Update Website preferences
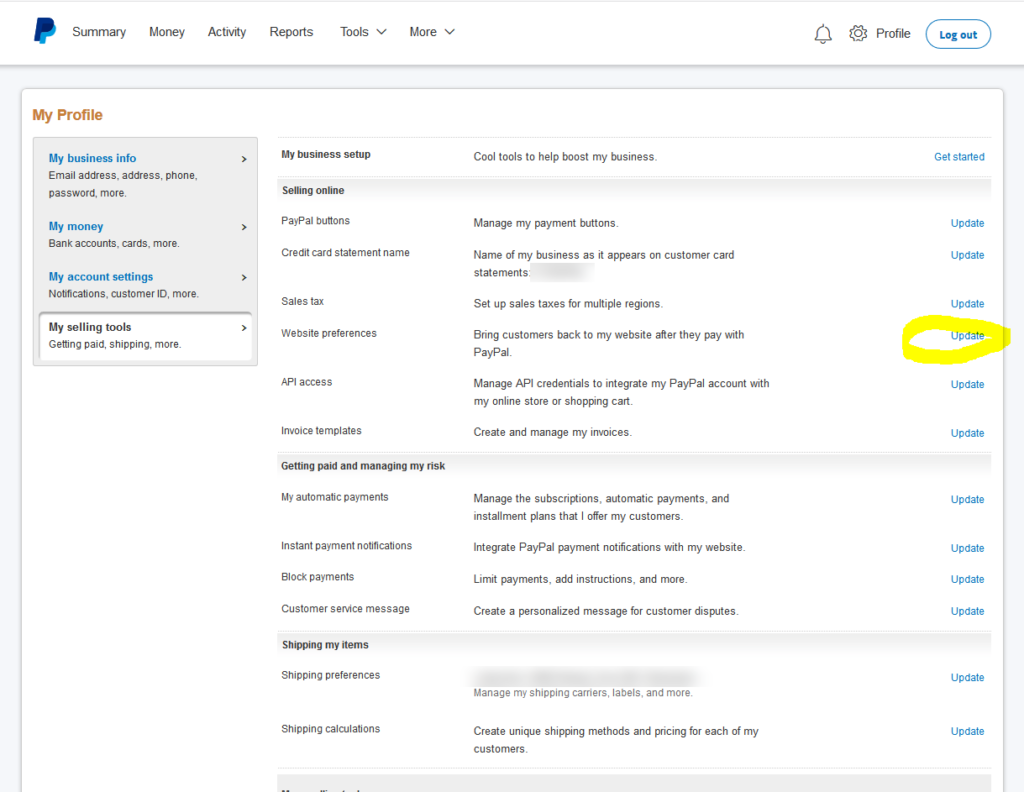 pyautogui.click(x=967, y=336)
